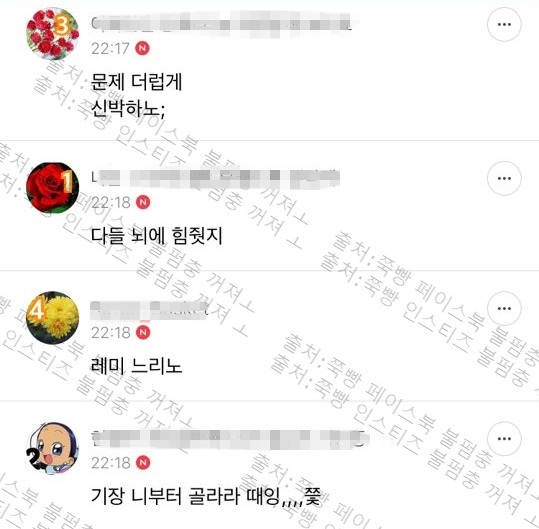Open the yellow flower avatar numbered 4
Viewport: 539px width, 529px height.
[53, 318]
